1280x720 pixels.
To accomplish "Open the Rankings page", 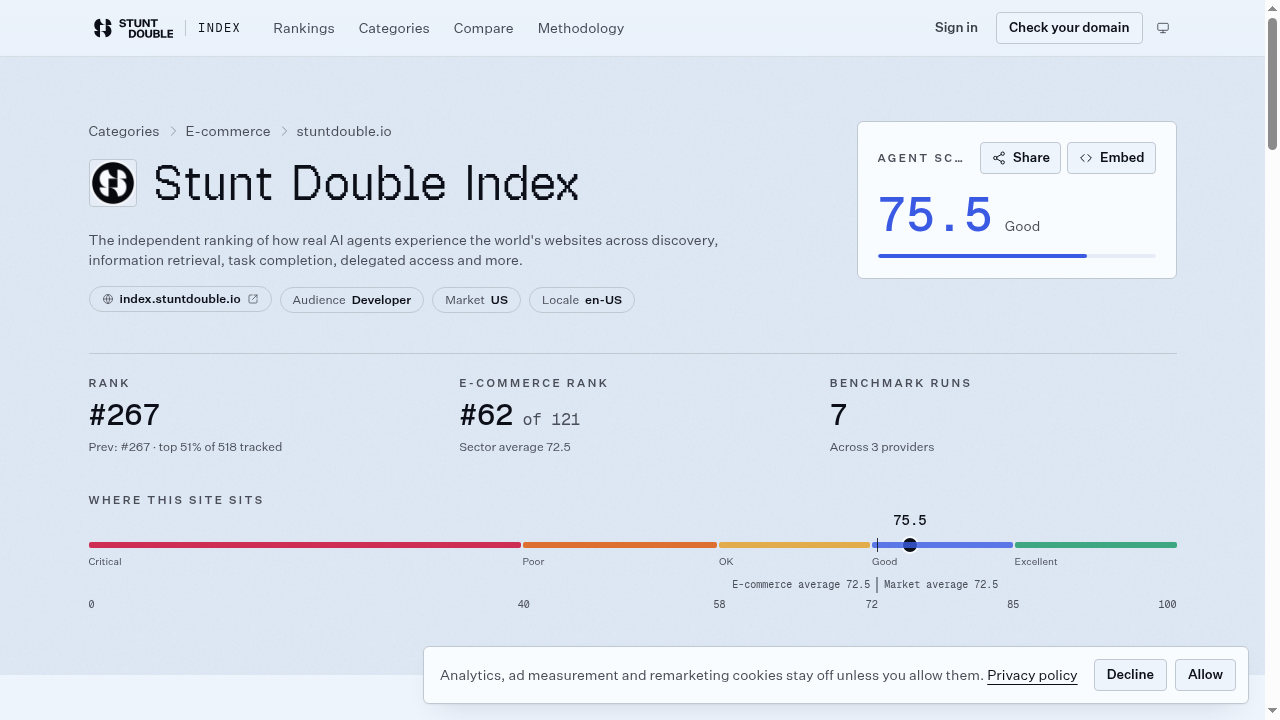I will click(304, 28).
